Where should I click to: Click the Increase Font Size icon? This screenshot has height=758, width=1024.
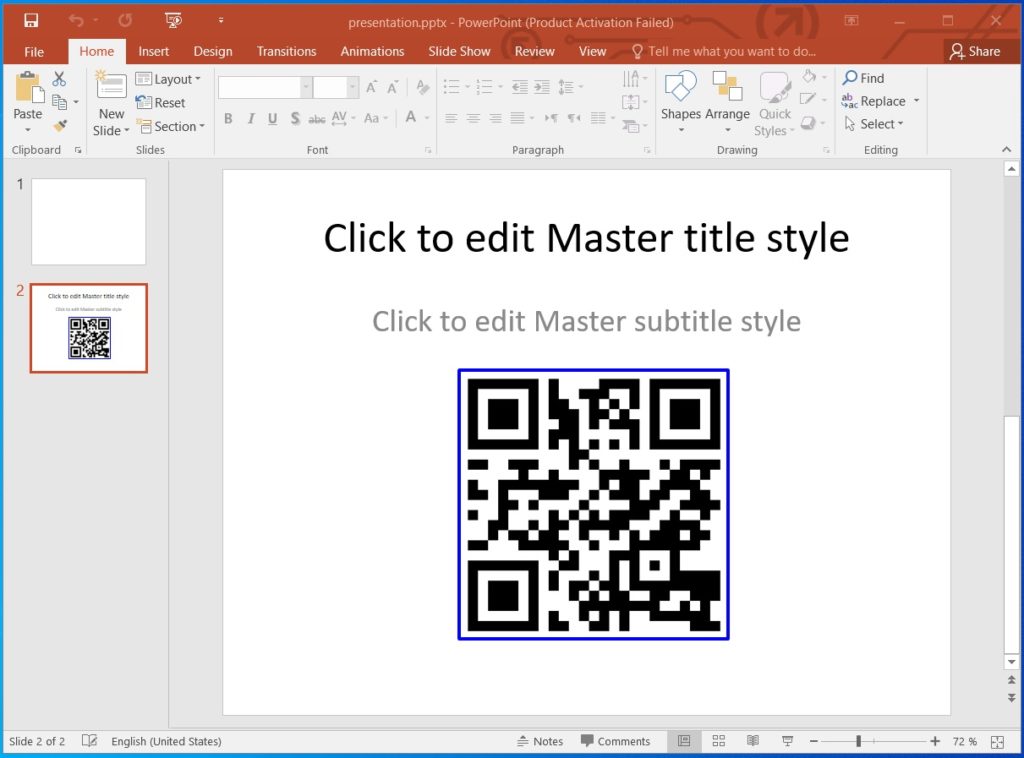(374, 87)
